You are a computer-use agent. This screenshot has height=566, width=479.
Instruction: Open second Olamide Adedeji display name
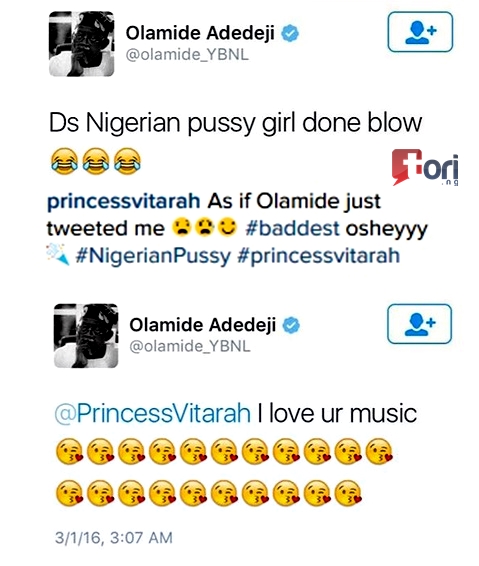(203, 325)
